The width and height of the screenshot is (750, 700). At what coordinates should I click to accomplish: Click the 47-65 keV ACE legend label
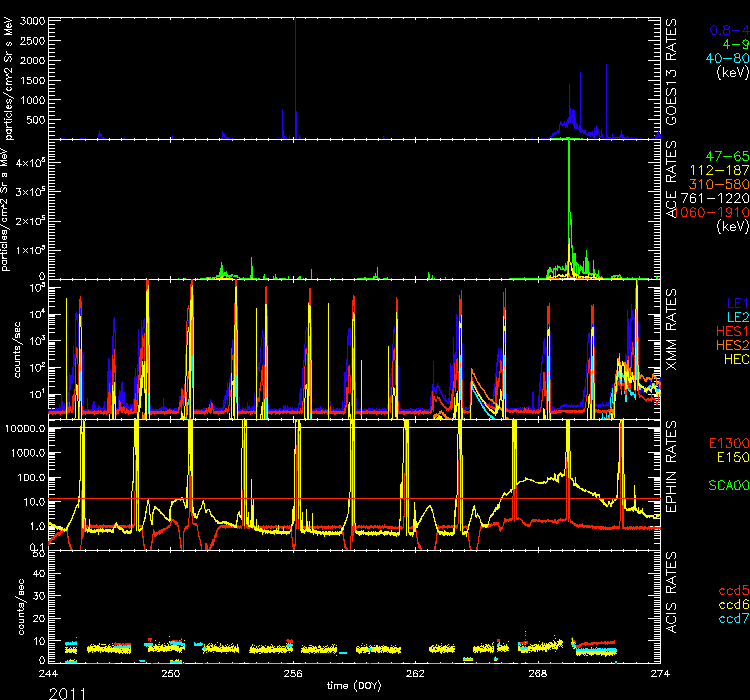point(725,157)
